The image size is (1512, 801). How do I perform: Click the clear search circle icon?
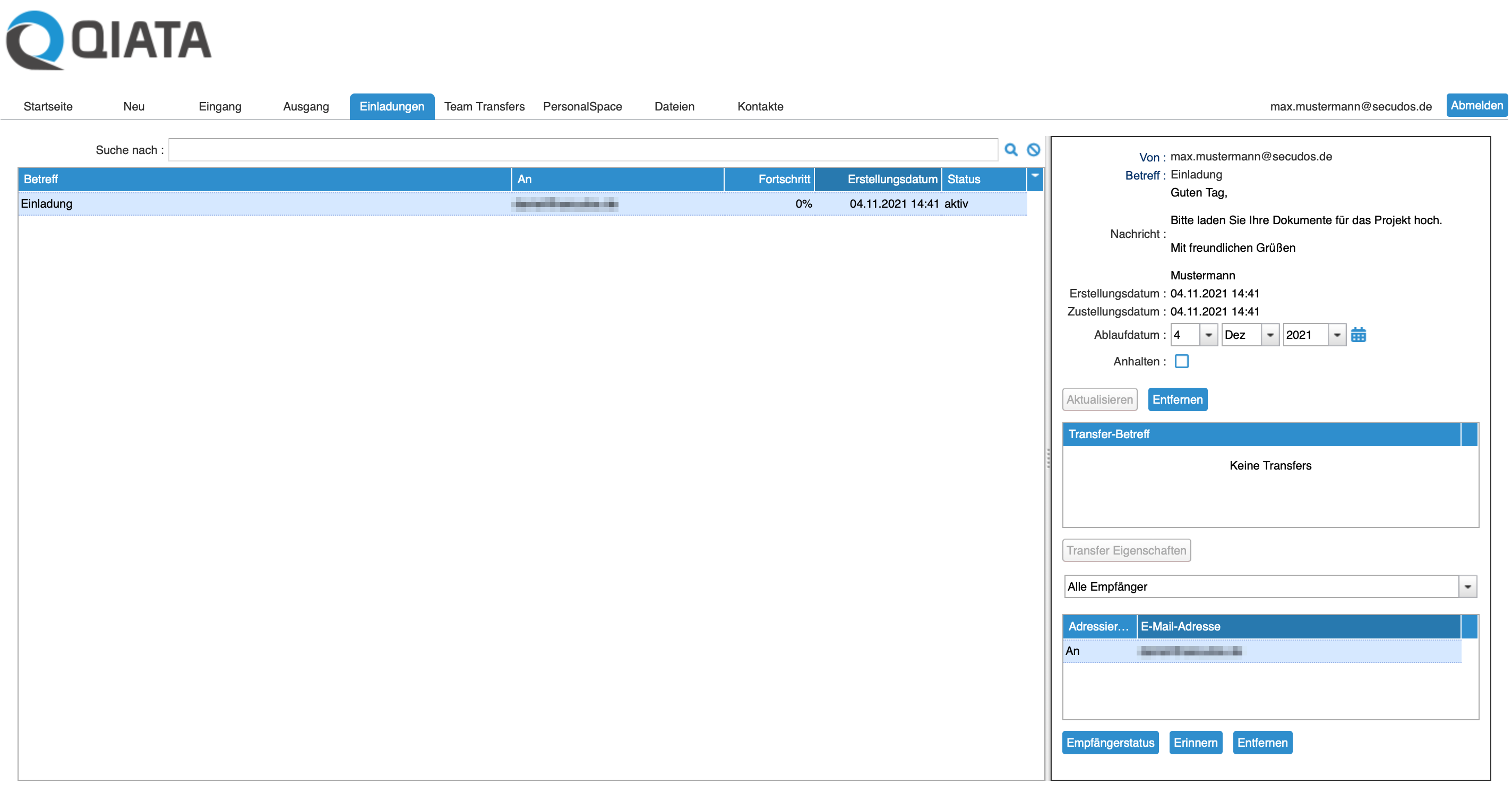(1033, 150)
